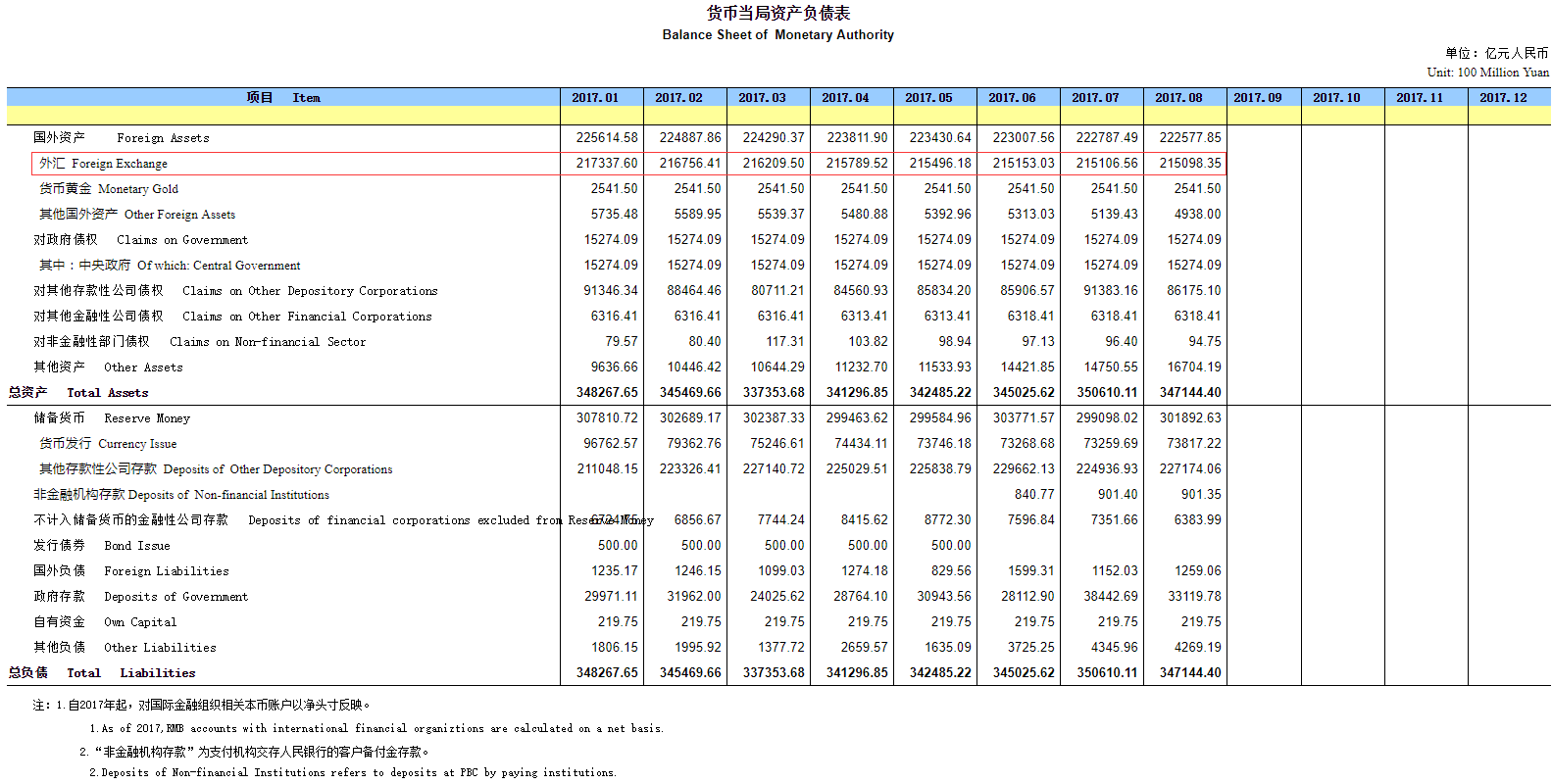
Task: Click Currency Issue value 79362.76
Action: (694, 444)
